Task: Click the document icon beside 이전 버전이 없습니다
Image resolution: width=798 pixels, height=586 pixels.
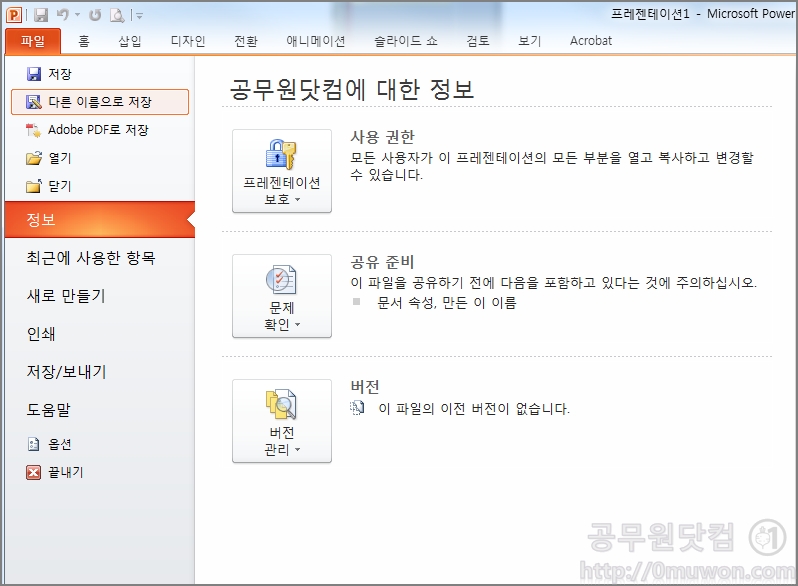Action: point(357,407)
